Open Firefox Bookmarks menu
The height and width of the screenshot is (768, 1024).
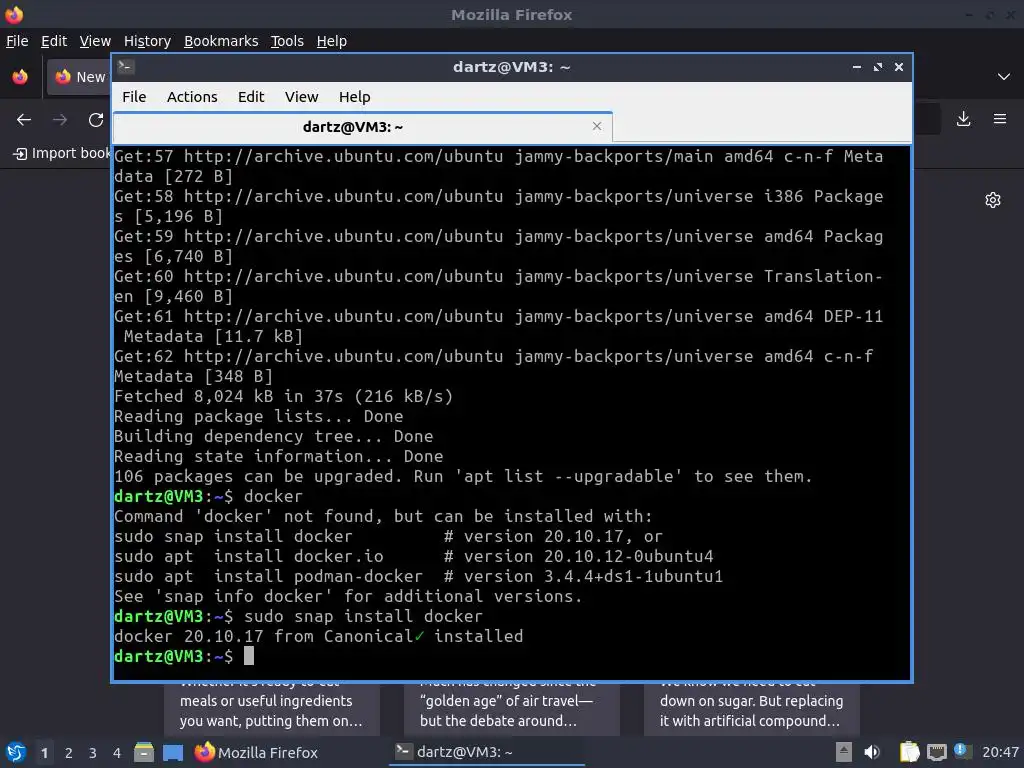(x=221, y=41)
